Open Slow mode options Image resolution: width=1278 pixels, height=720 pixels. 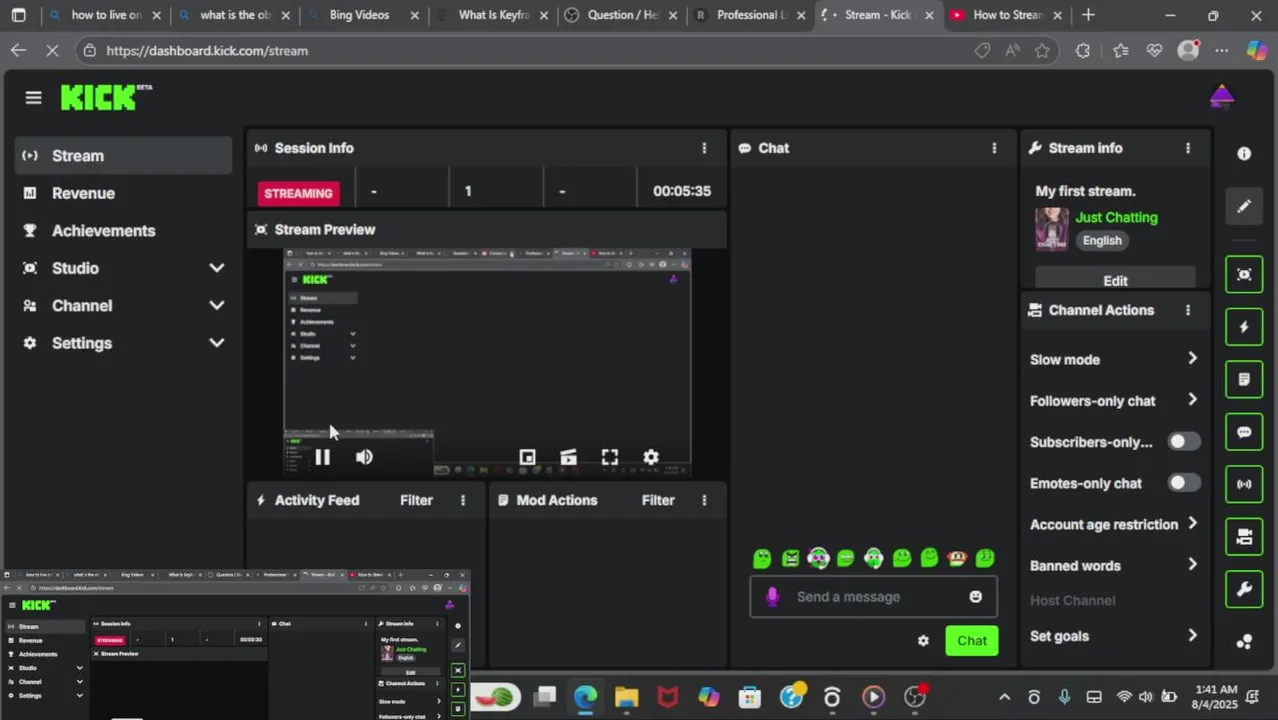(1114, 360)
